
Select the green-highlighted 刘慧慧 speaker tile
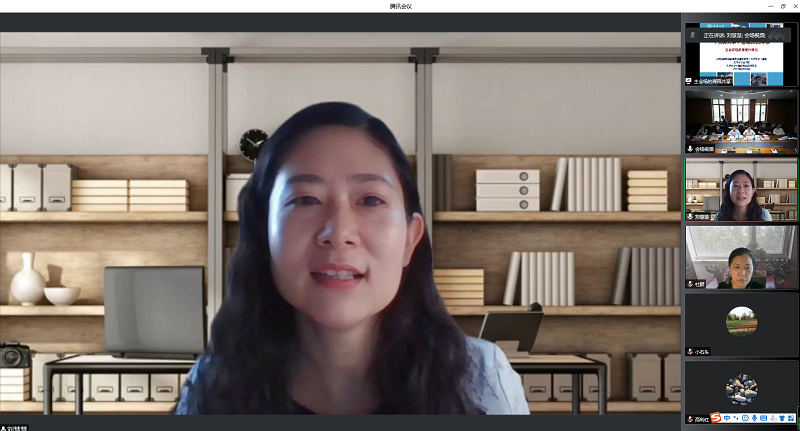click(741, 189)
